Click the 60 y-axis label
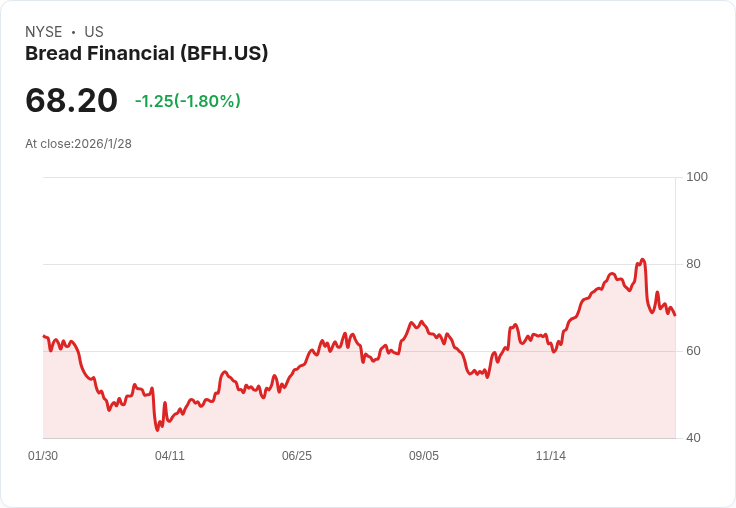The image size is (736, 508). (693, 351)
